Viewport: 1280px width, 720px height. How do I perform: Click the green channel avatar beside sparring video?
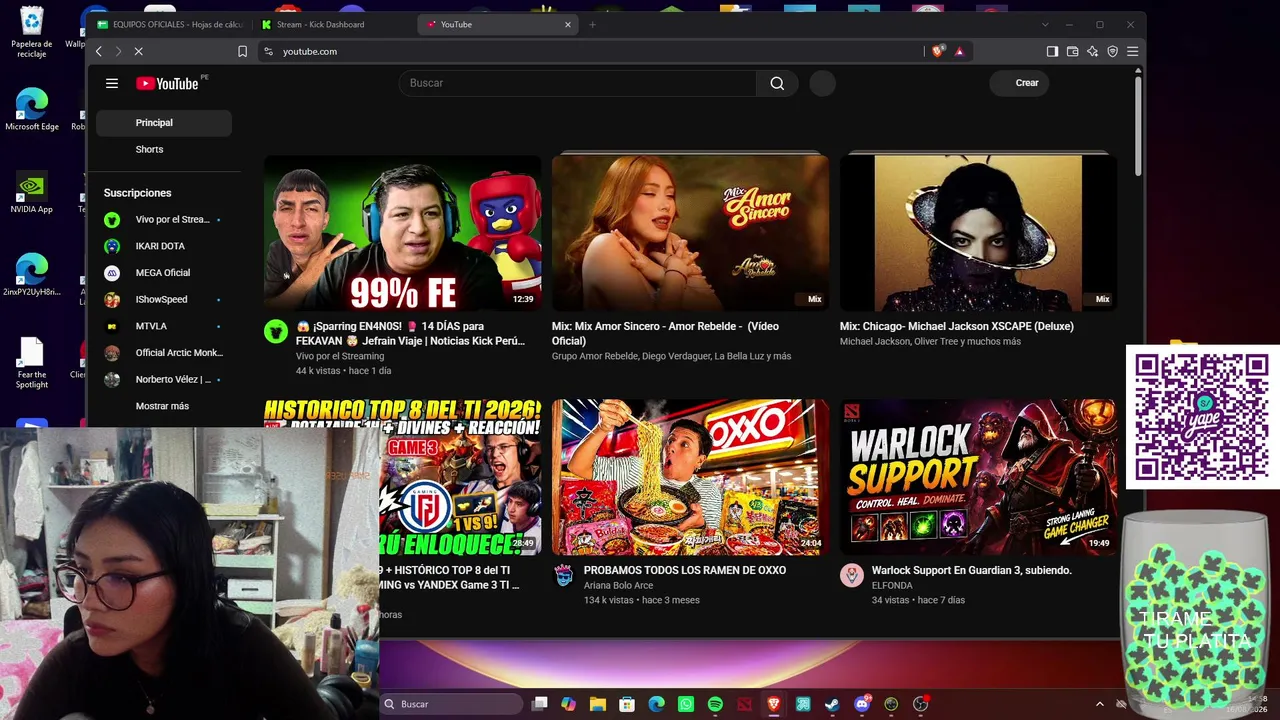[276, 332]
